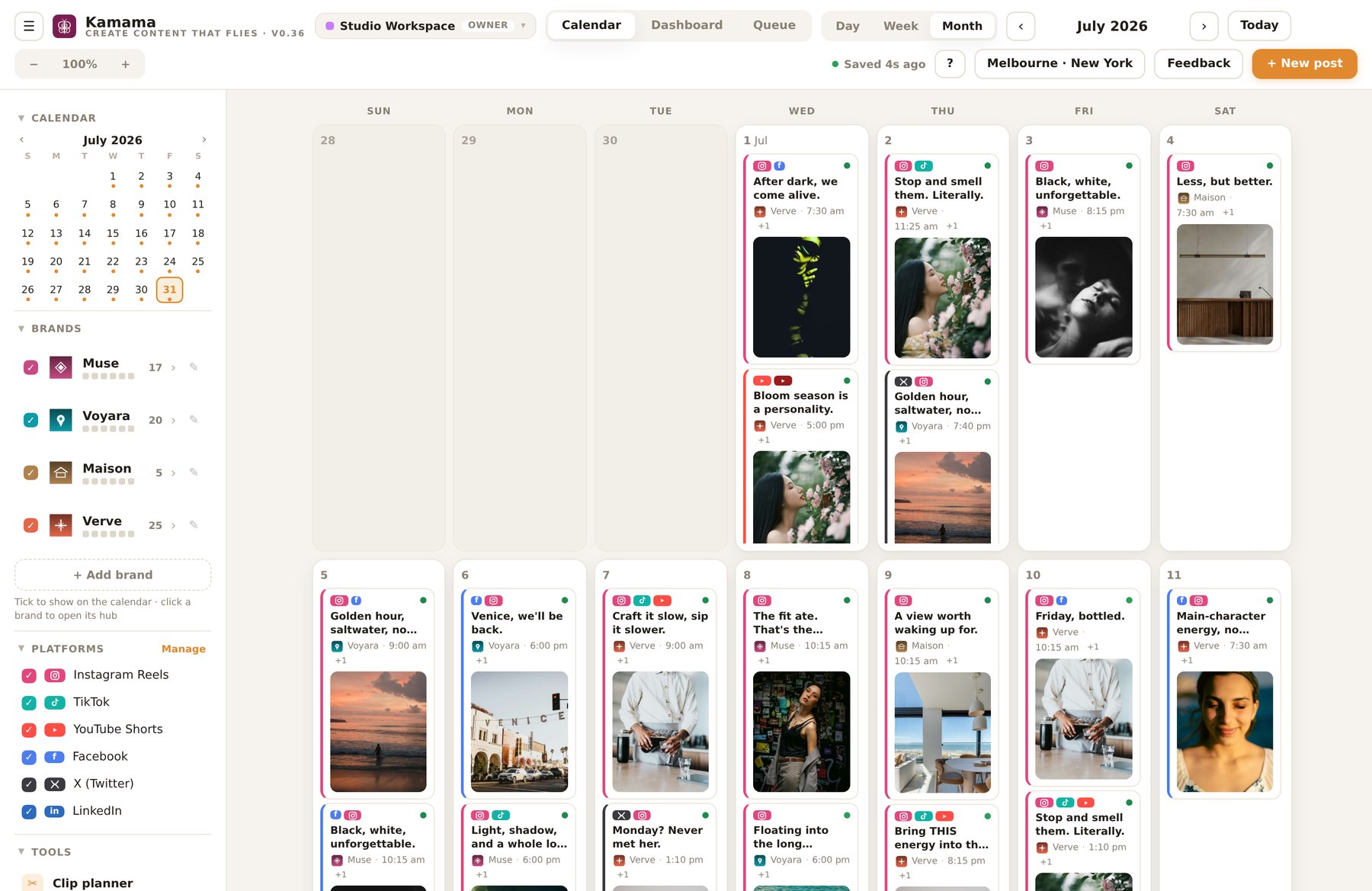Collapse the CALENDAR section

click(x=21, y=118)
